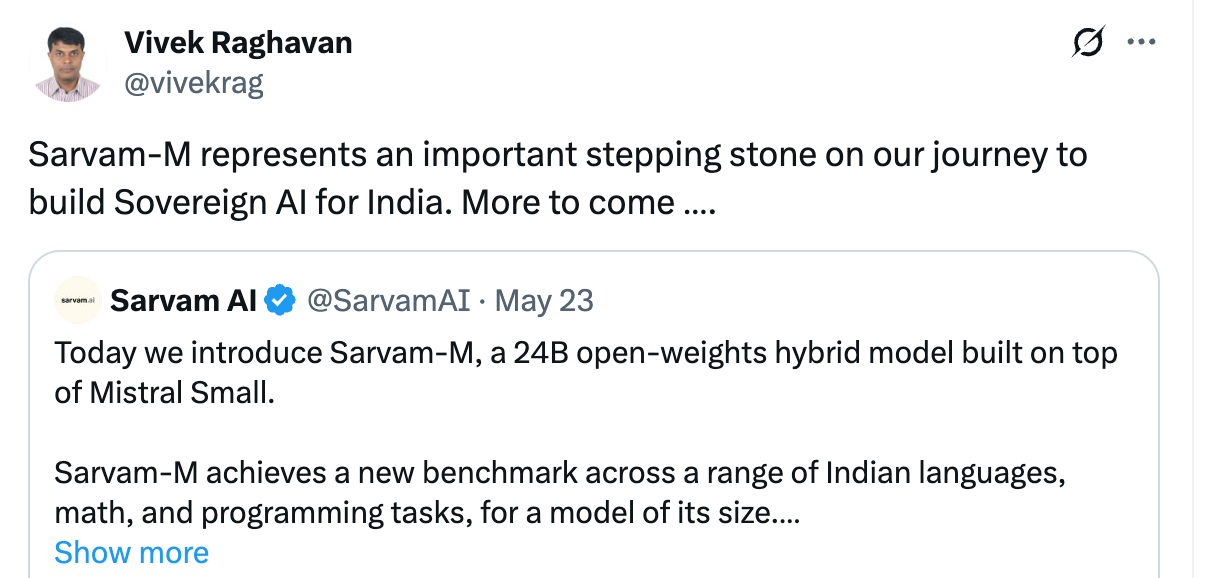This screenshot has width=1208, height=578.
Task: Click the blue verified badge beside Sarvam AI
Action: (281, 300)
